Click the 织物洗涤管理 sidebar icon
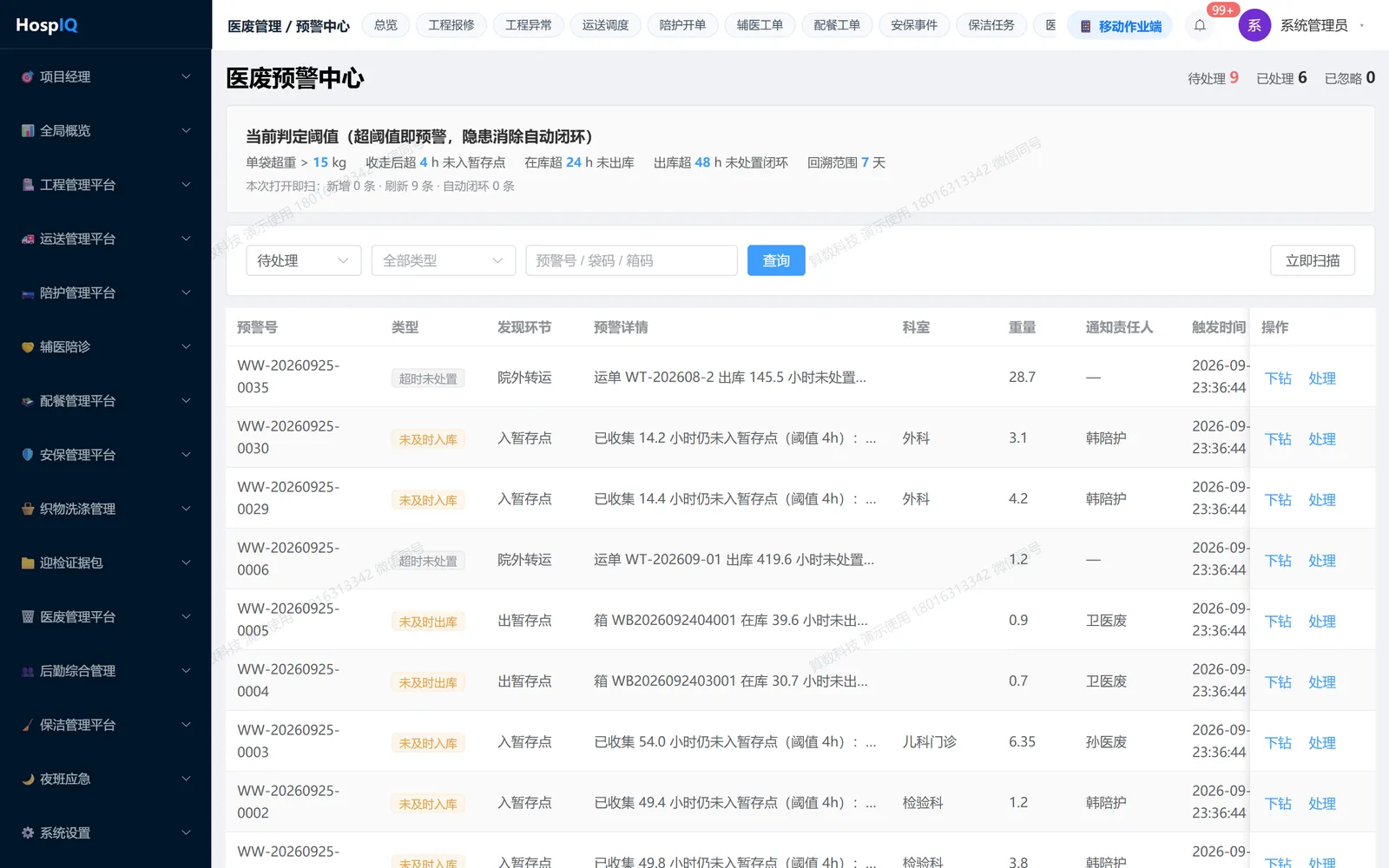This screenshot has height=868, width=1389. [x=28, y=509]
